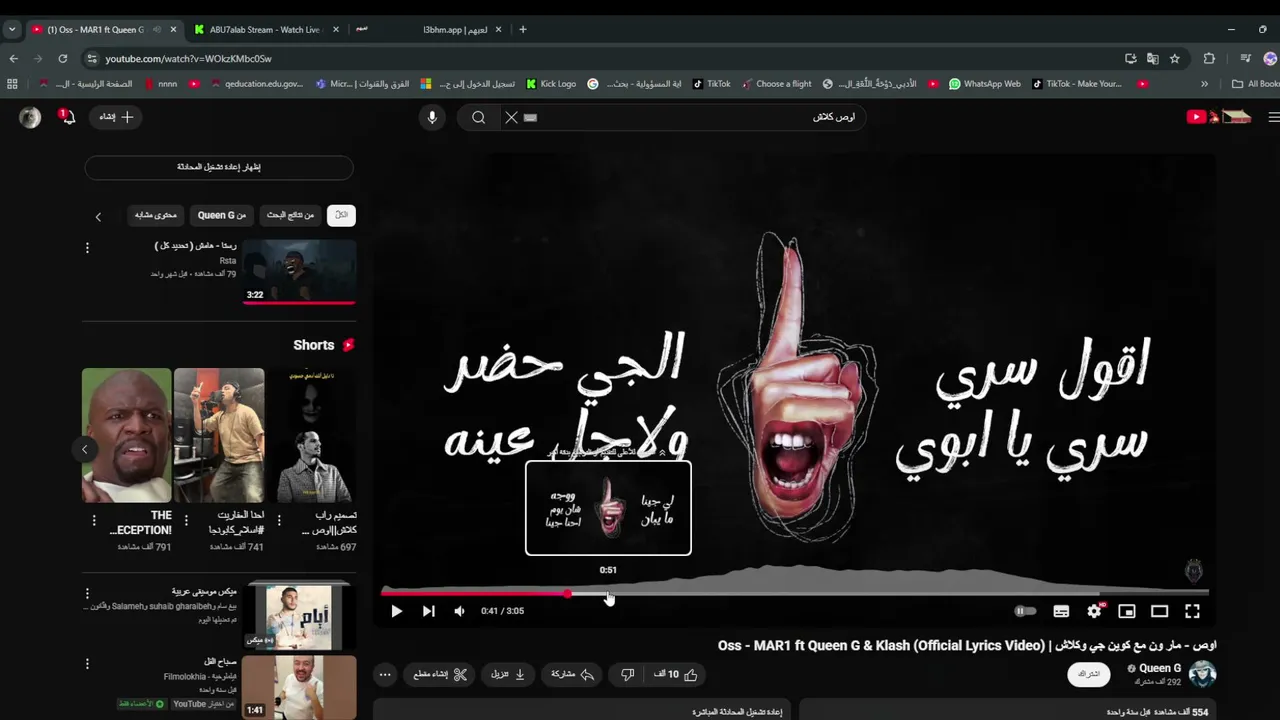The height and width of the screenshot is (720, 1280).
Task: Clear the search field with the X
Action: click(511, 117)
